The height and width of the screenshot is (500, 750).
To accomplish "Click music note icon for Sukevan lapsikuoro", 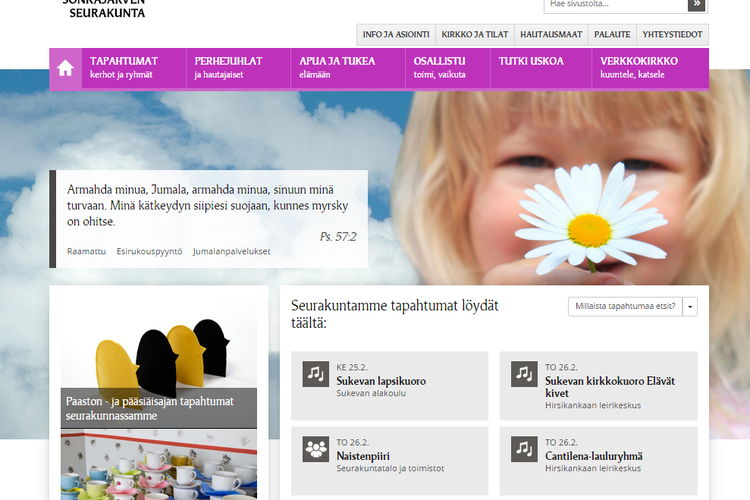I will [x=316, y=374].
